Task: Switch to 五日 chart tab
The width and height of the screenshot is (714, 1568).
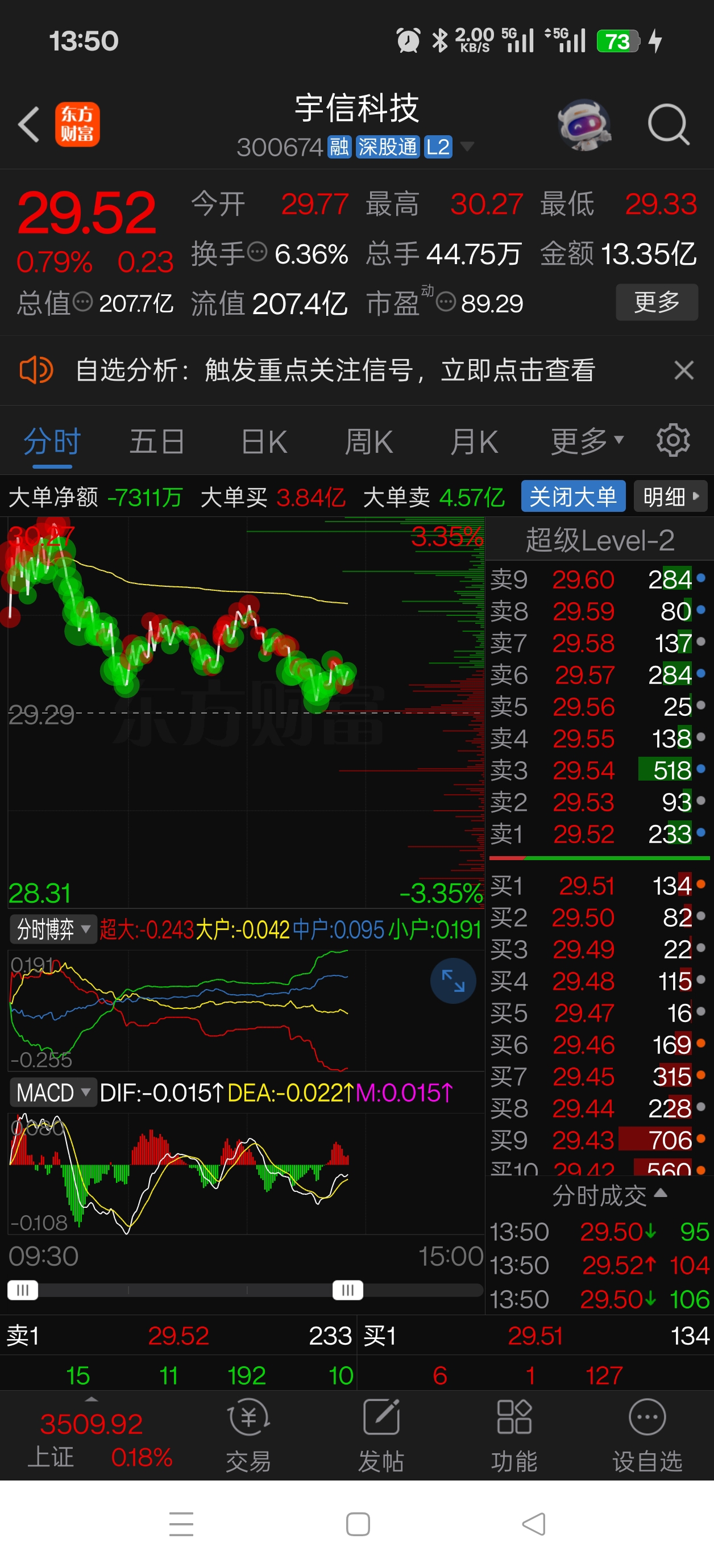Action: click(x=156, y=441)
